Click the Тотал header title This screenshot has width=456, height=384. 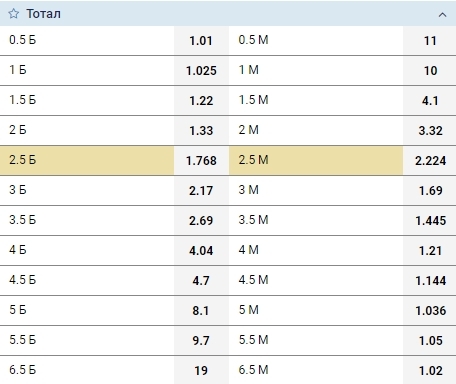44,14
